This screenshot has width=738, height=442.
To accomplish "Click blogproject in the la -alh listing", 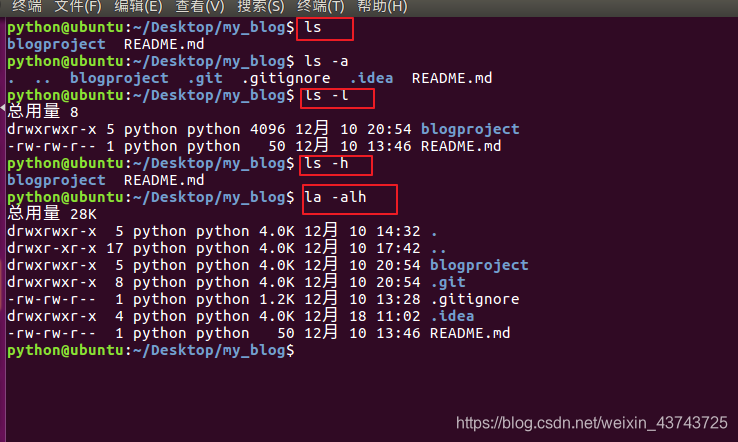I will [x=479, y=265].
